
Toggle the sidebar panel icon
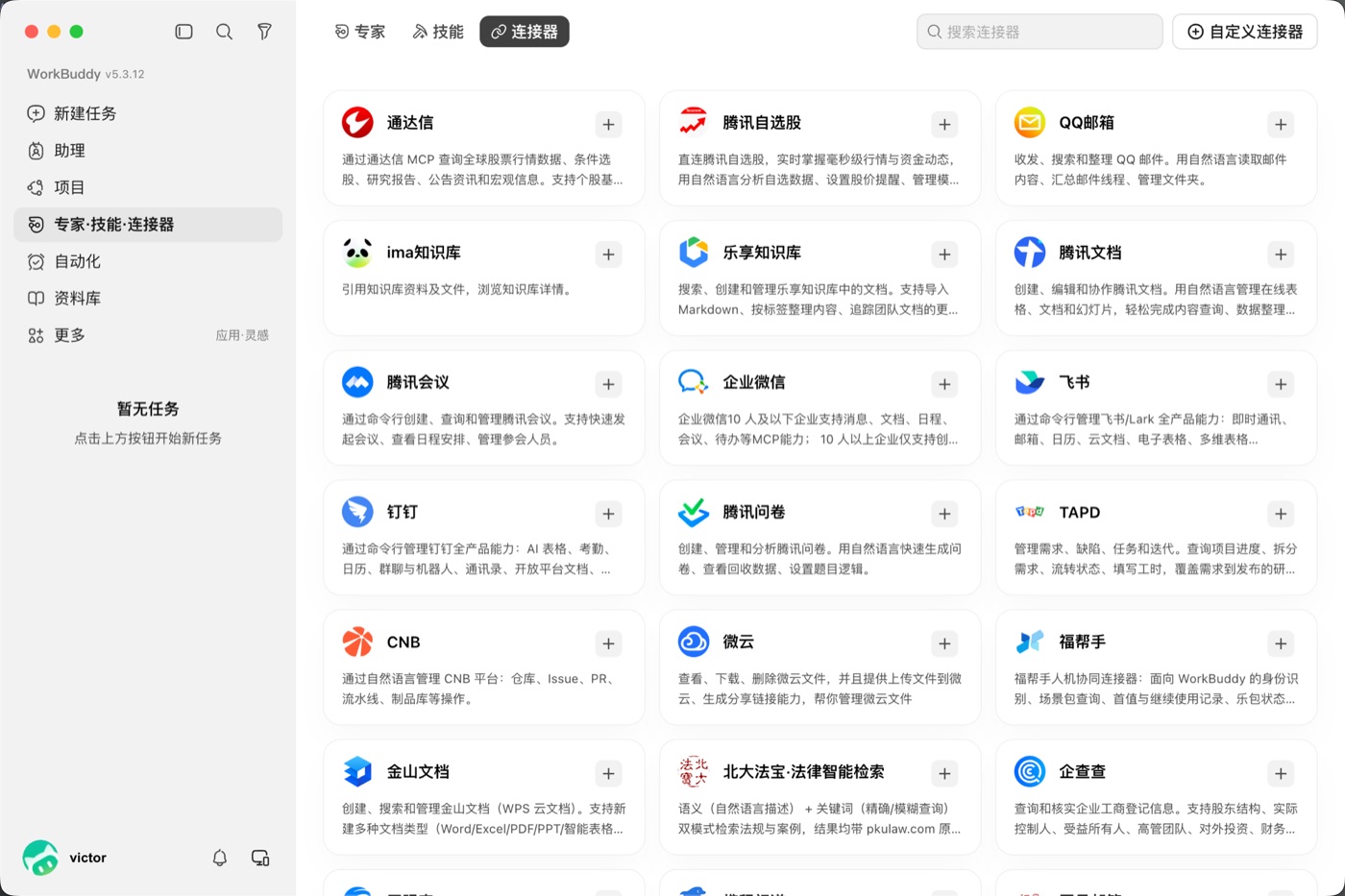point(184,32)
